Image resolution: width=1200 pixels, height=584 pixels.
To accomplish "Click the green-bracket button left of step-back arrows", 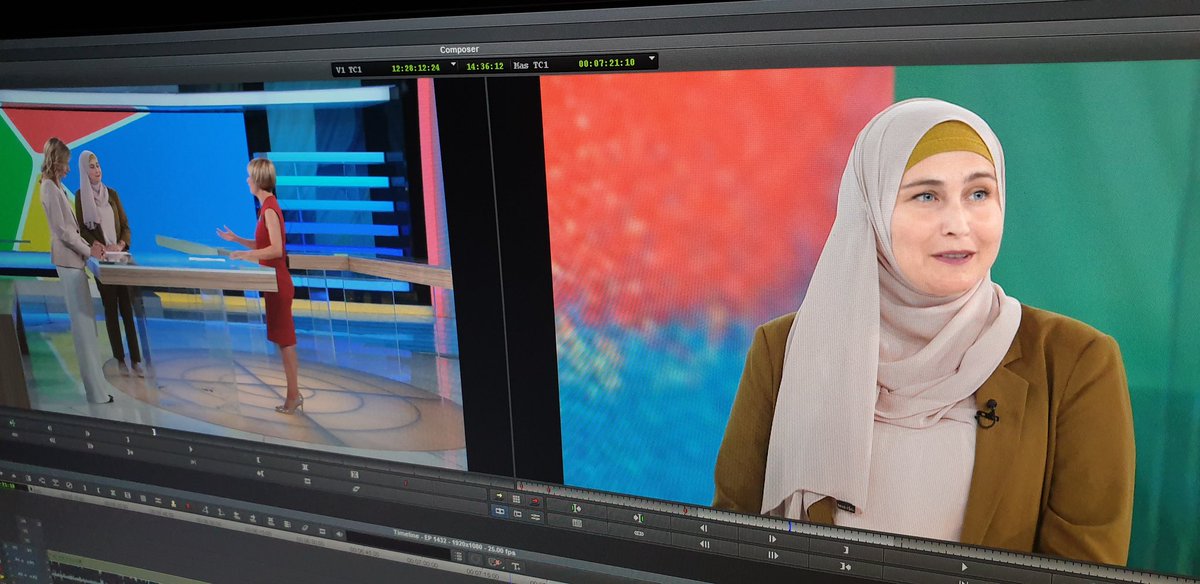I will point(639,518).
